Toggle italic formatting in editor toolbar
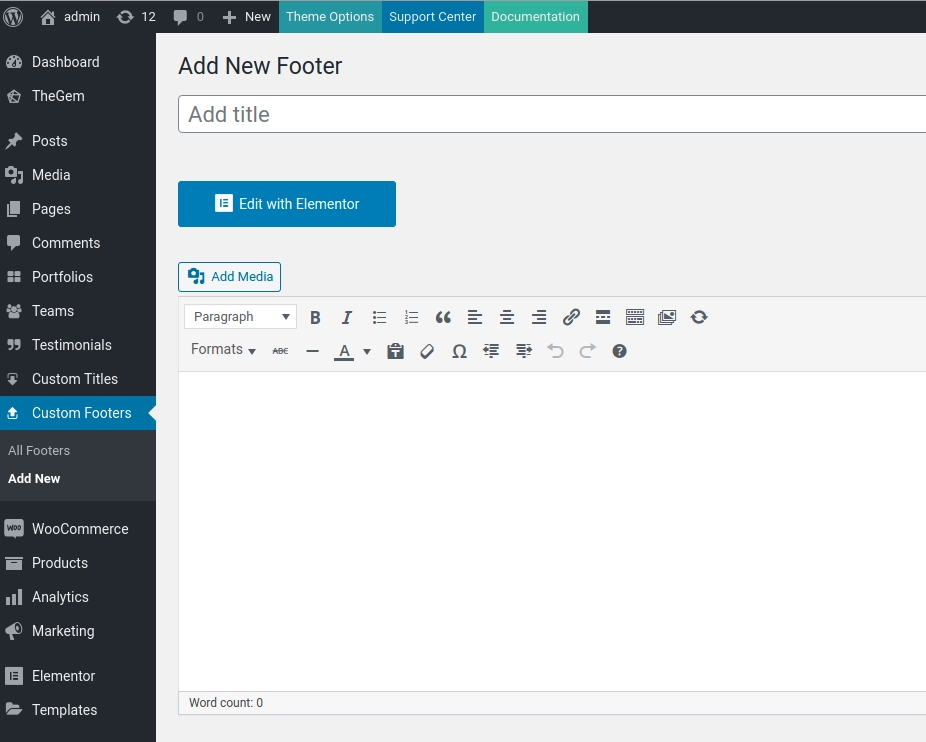The height and width of the screenshot is (742, 926). (347, 317)
